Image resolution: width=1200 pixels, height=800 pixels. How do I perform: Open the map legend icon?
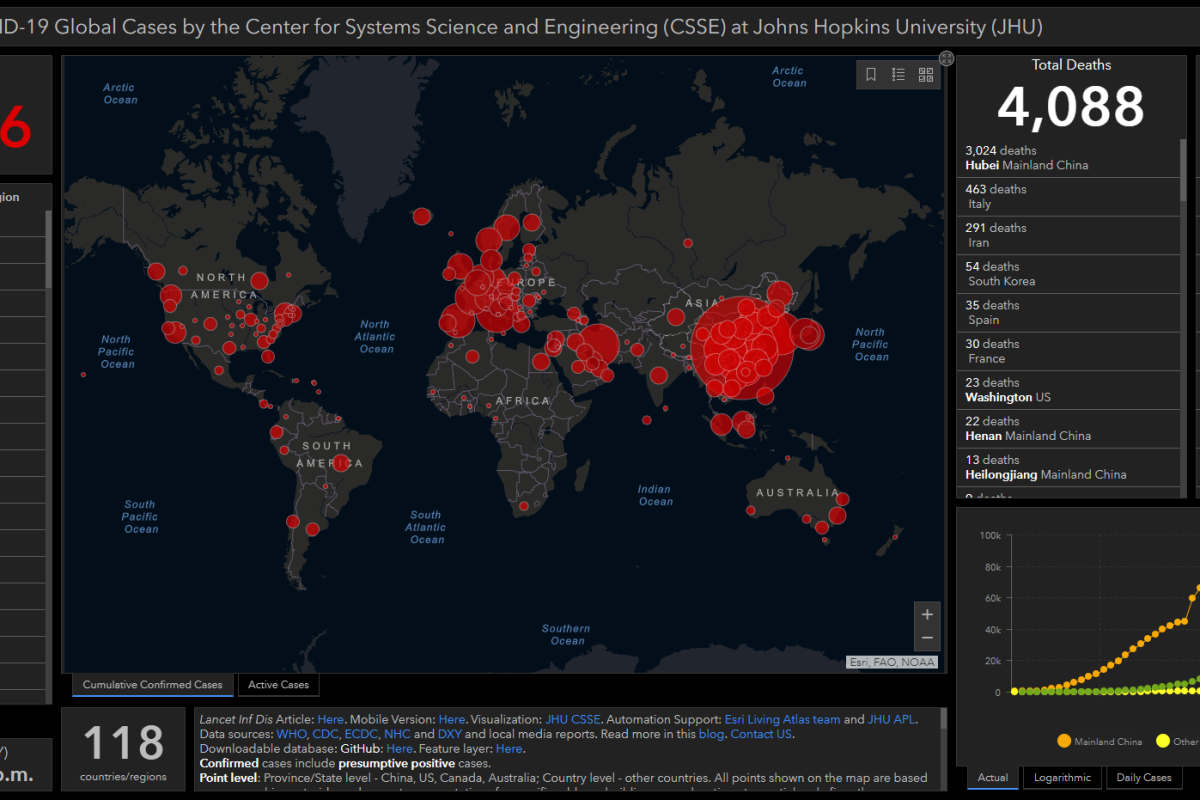(898, 74)
